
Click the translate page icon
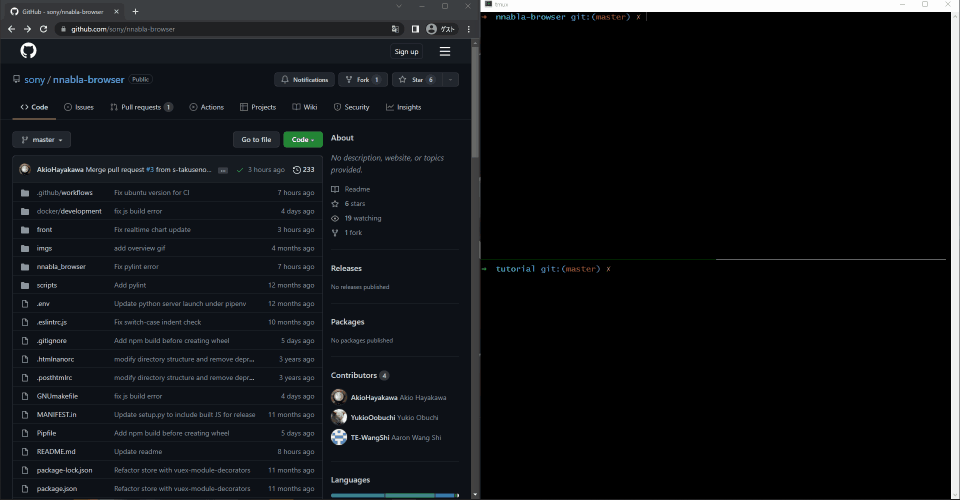click(x=396, y=29)
